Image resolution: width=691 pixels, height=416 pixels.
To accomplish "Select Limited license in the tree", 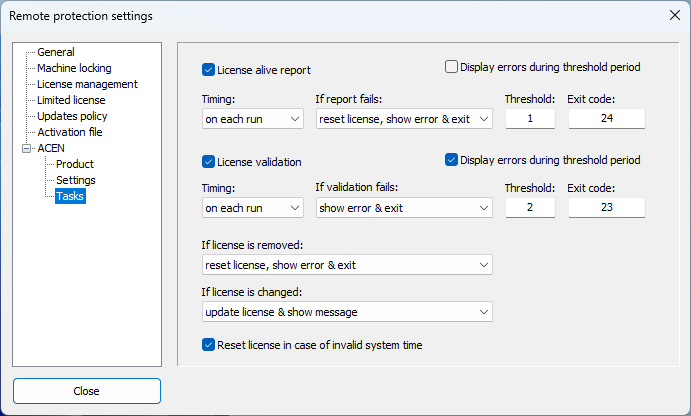I will click(x=71, y=100).
